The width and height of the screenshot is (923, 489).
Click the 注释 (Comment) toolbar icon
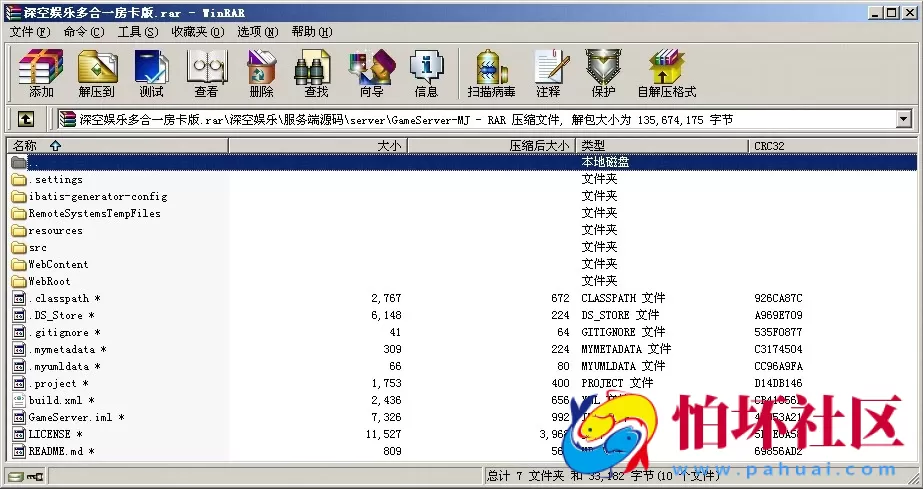click(548, 73)
